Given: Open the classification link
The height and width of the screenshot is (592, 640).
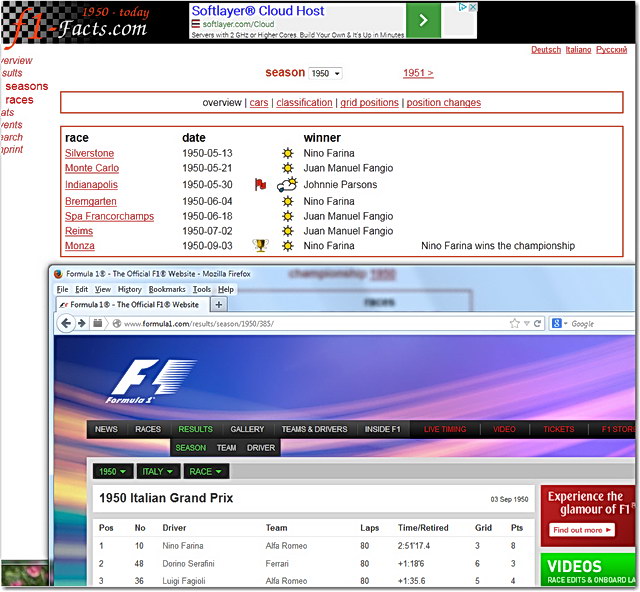Looking at the screenshot, I should (304, 102).
